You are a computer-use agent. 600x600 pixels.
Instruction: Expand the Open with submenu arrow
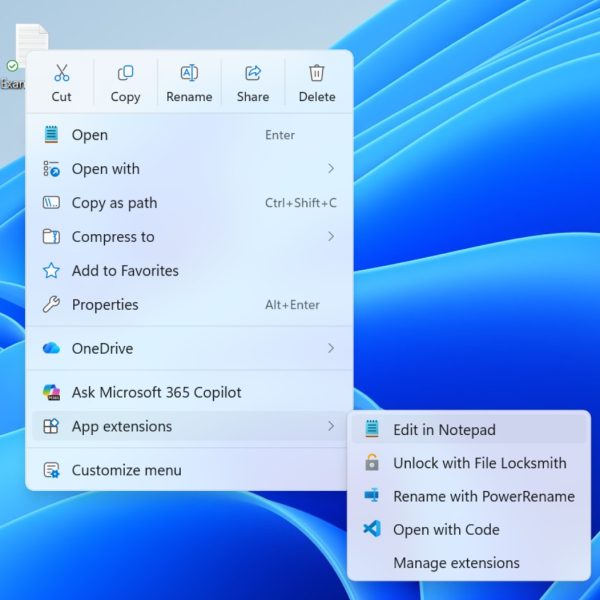[x=331, y=168]
